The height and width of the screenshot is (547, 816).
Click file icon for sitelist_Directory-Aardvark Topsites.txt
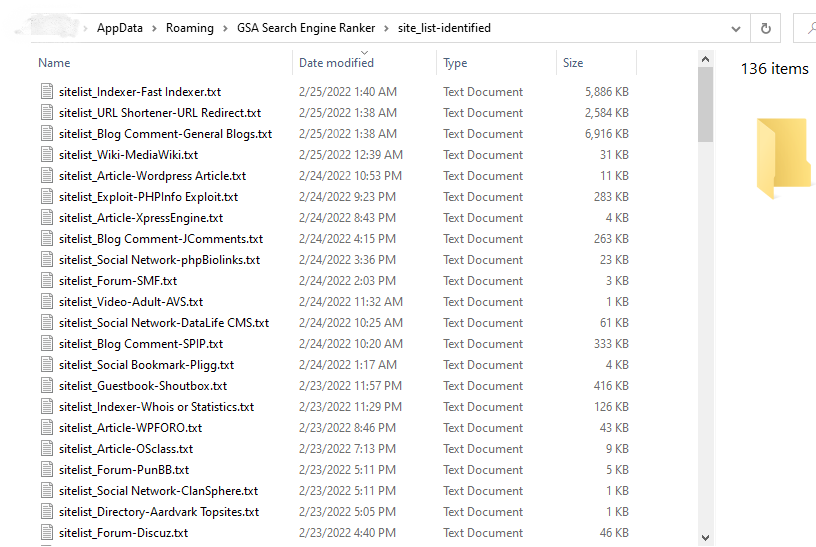tap(47, 512)
